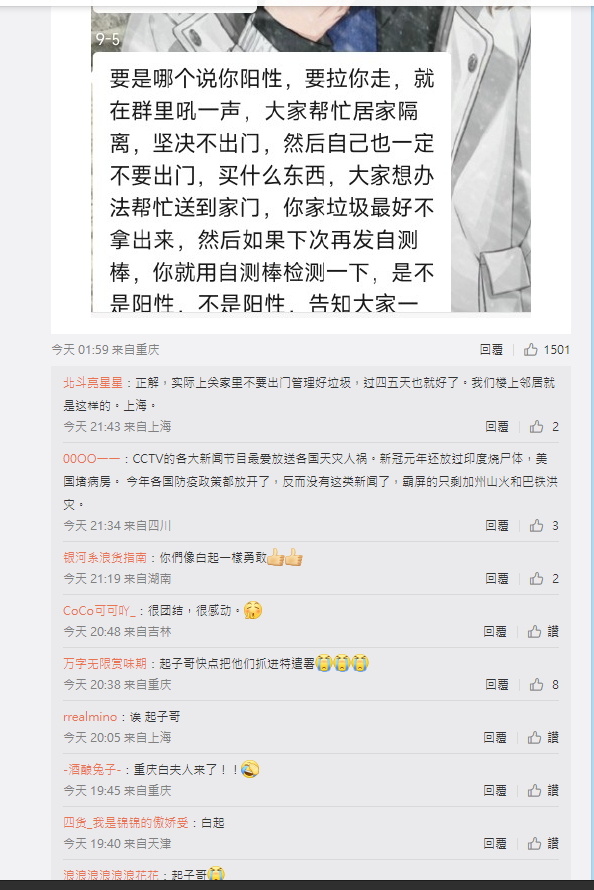Like 四货_我是锦锦的傲娇受's comment
Image resolution: width=594 pixels, height=890 pixels.
pos(543,844)
